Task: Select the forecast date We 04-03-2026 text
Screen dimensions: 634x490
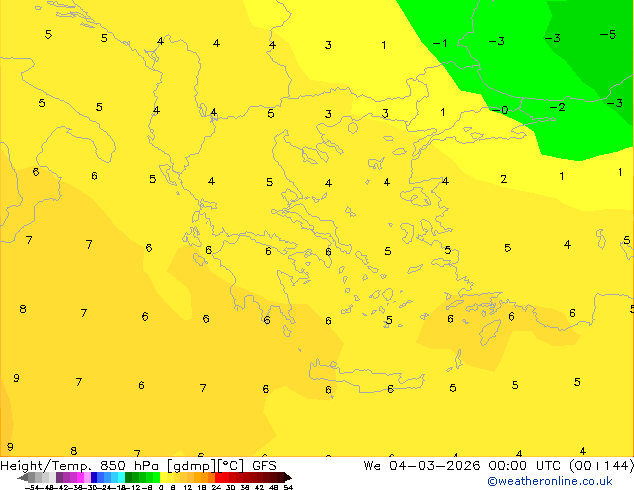Action: click(422, 466)
